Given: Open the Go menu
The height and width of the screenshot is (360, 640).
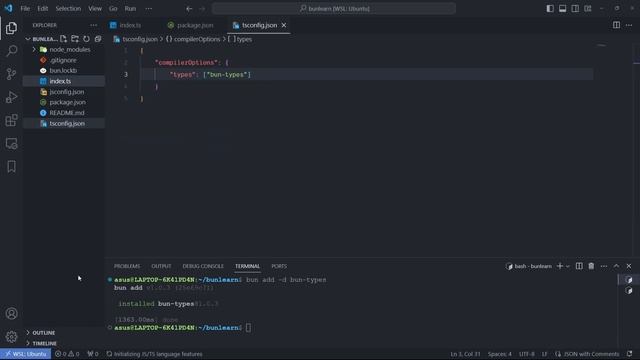Looking at the screenshot, I should pos(113,9).
